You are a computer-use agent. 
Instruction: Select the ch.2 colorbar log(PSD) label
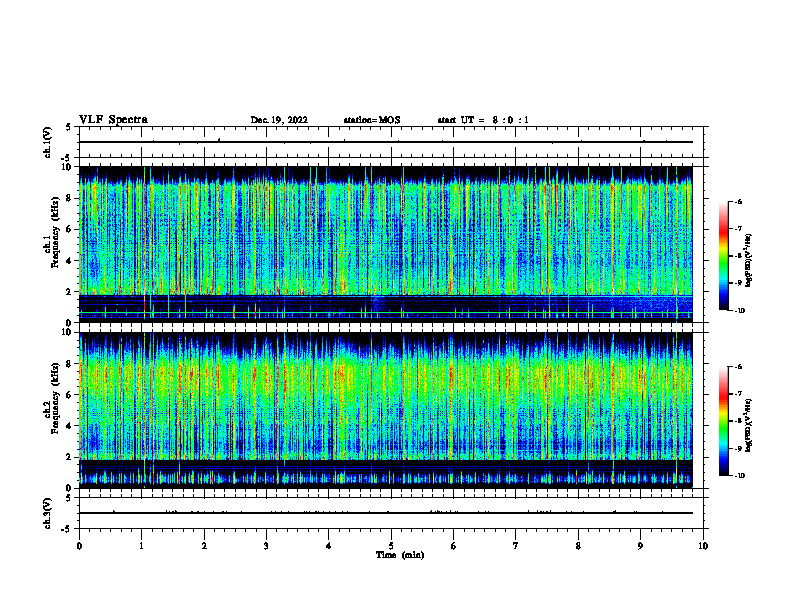point(749,425)
